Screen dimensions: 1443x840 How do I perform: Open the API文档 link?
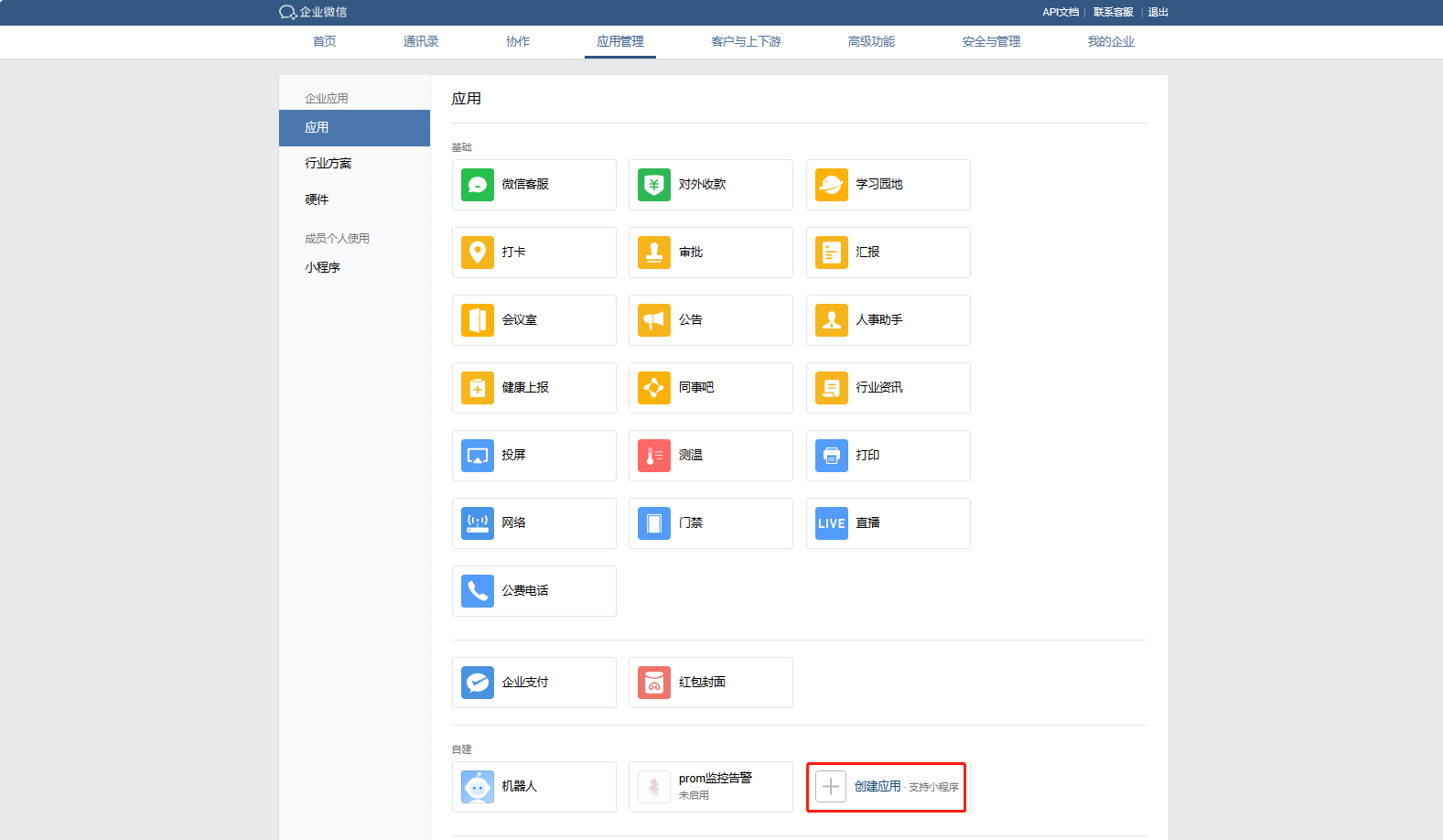(1061, 12)
